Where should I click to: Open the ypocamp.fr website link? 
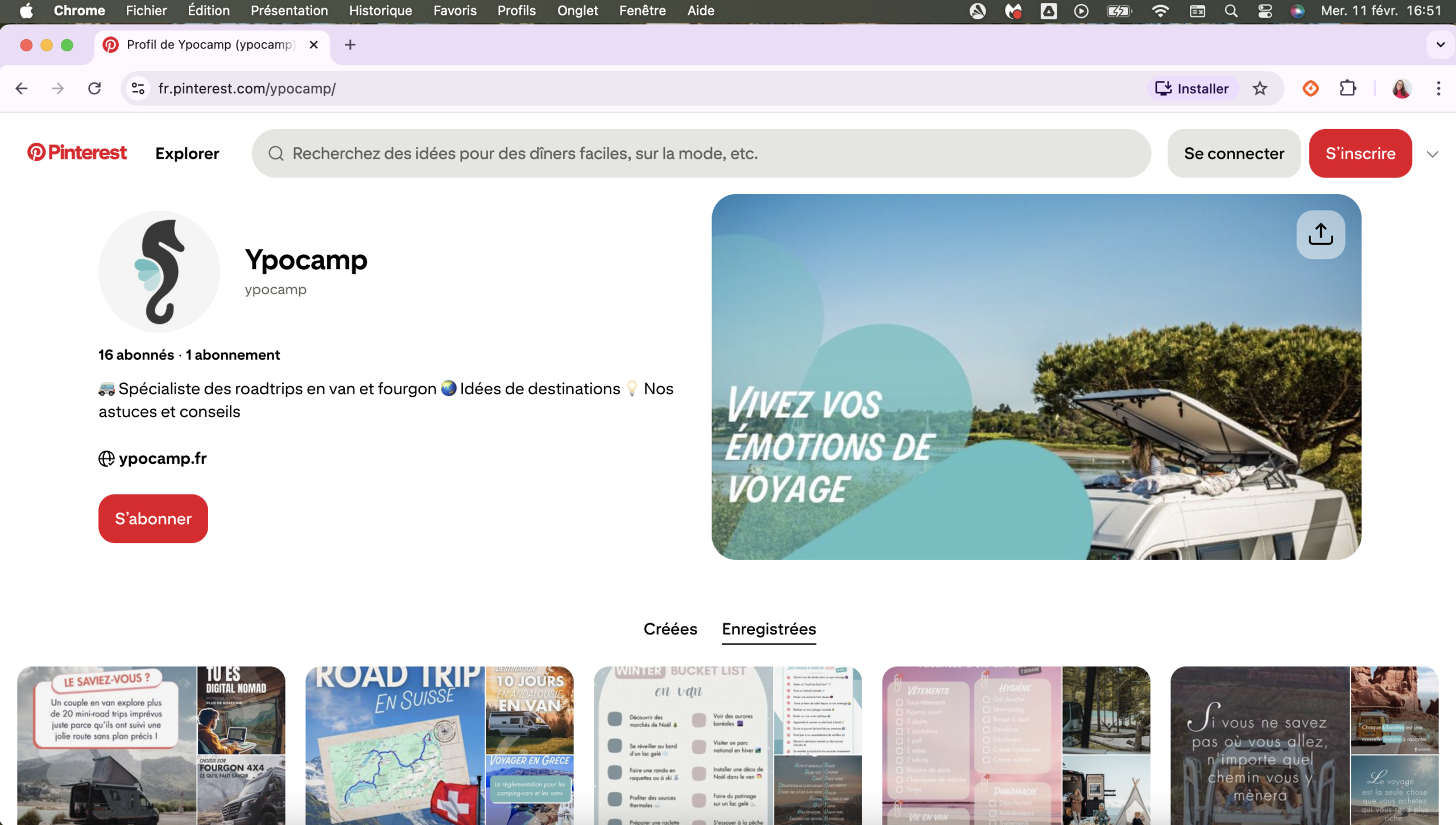click(162, 459)
